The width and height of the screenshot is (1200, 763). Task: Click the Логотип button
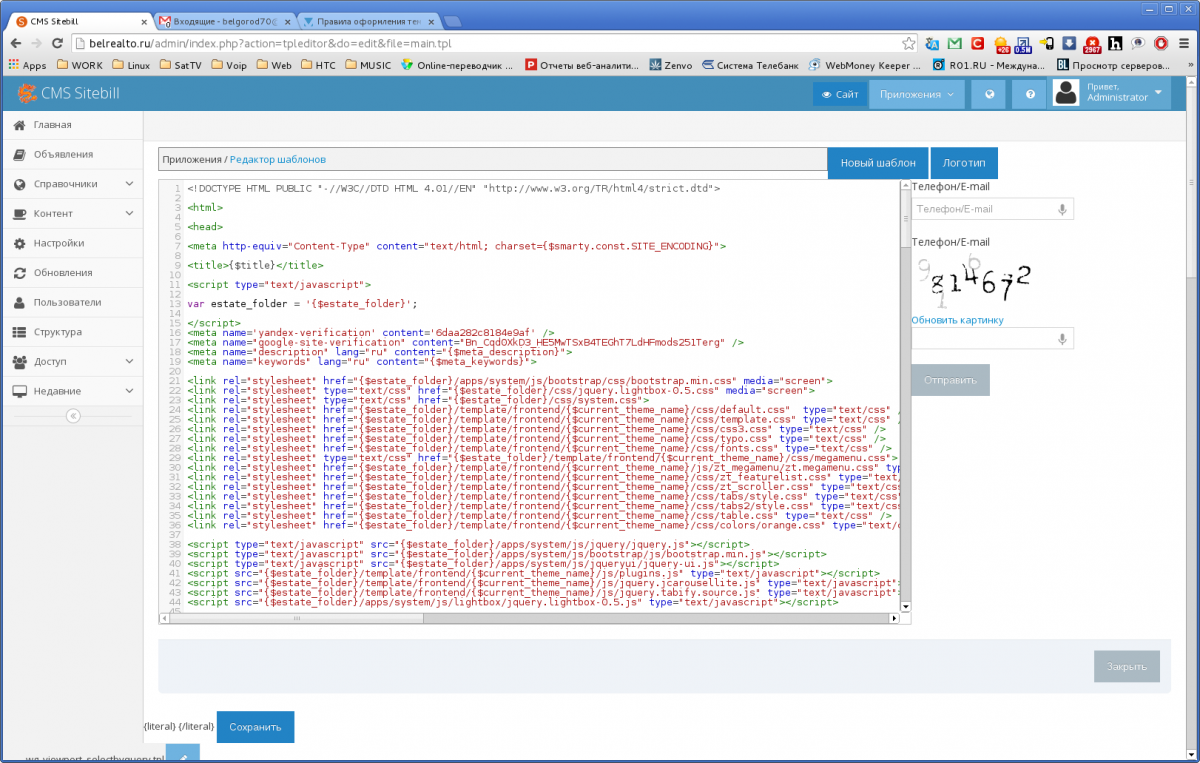coord(964,163)
